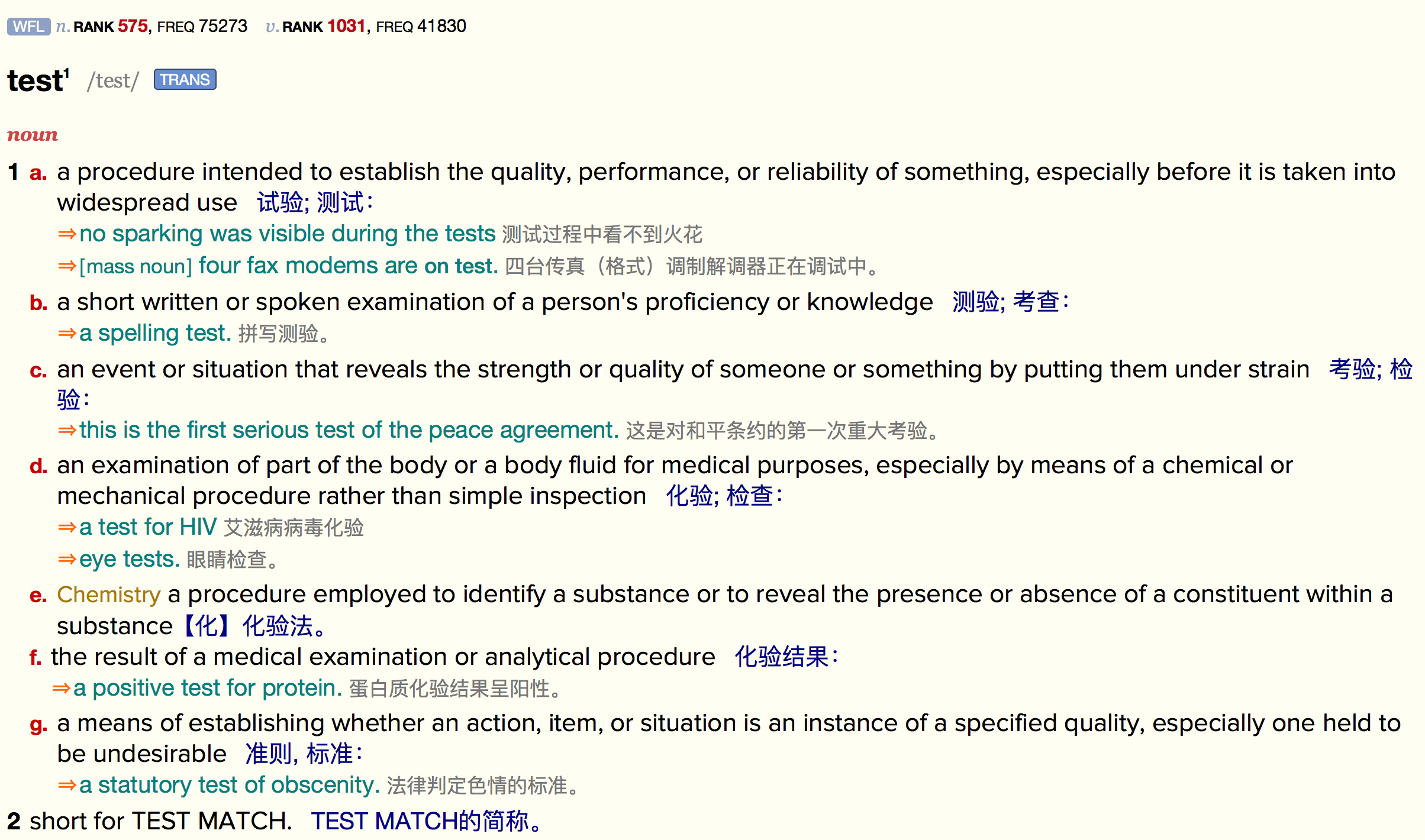Click the arrow before 'eye tests'
The height and width of the screenshot is (840, 1425).
67,559
